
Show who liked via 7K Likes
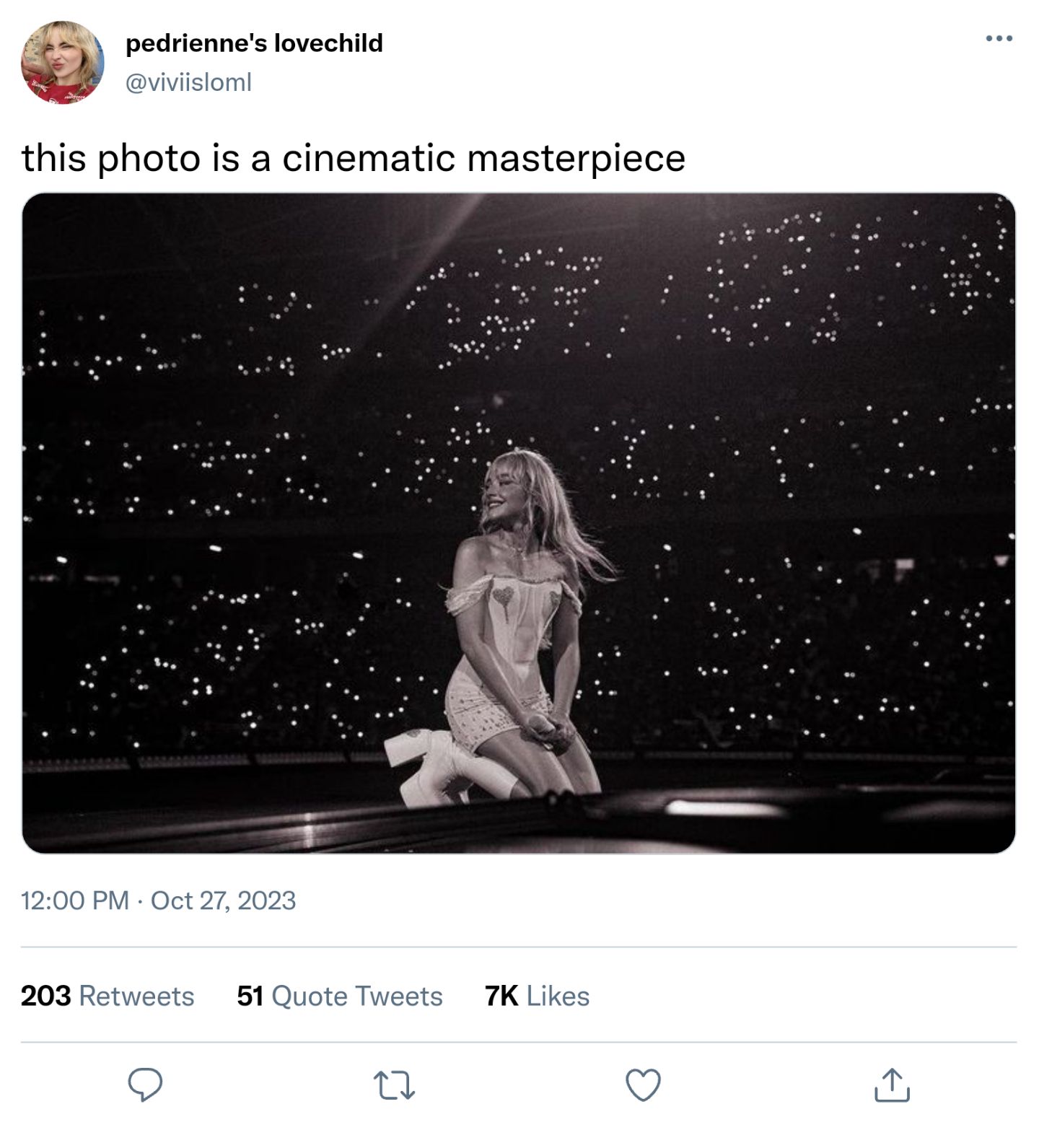click(538, 996)
